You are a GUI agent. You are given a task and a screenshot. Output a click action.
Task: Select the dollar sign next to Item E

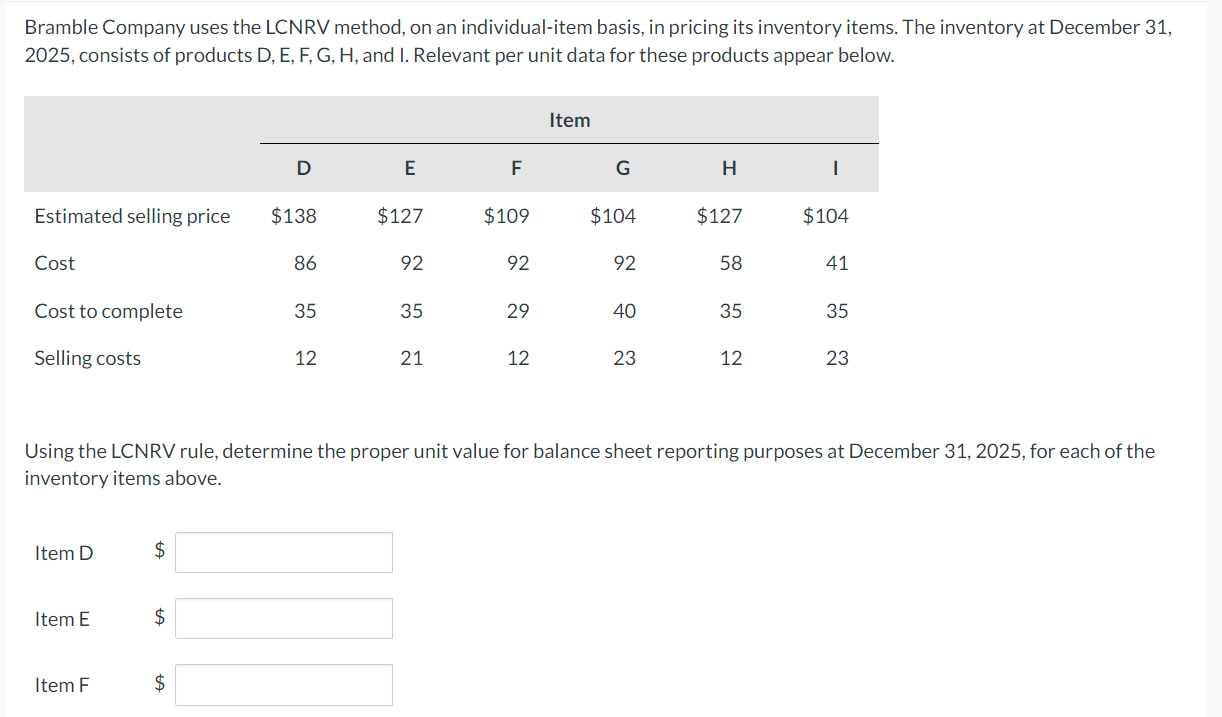tap(158, 618)
